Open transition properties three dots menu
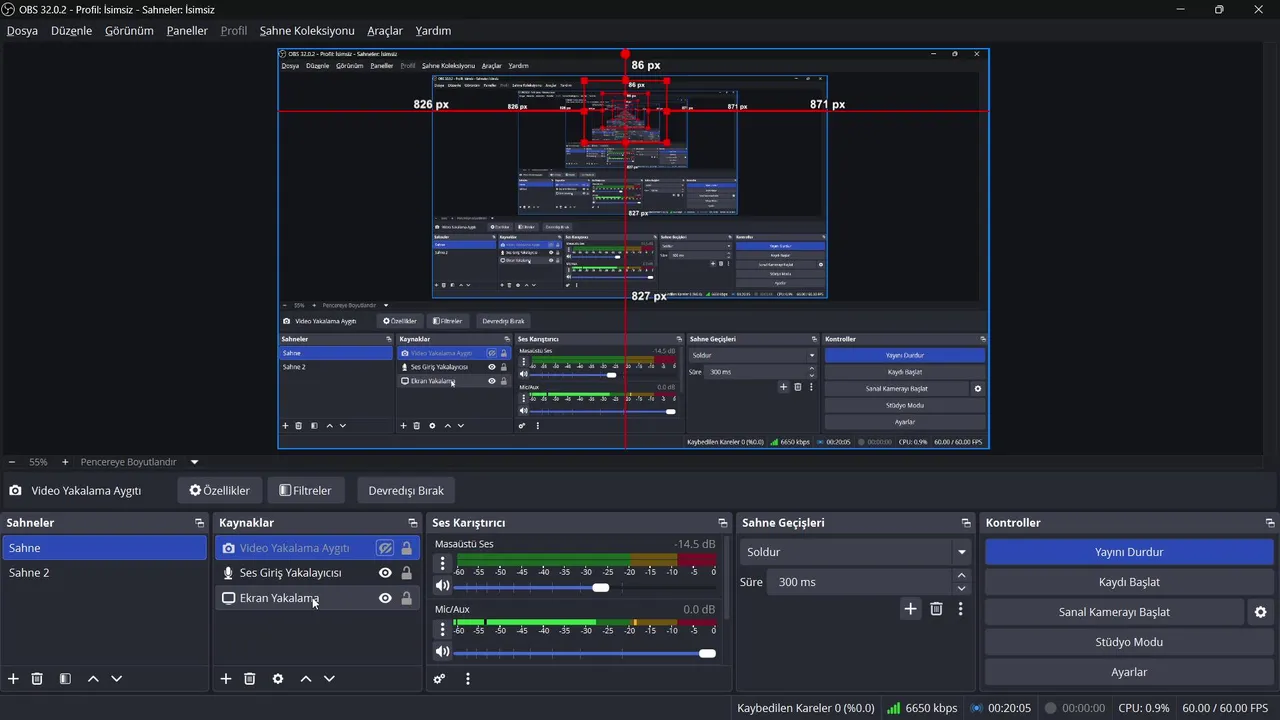The image size is (1280, 720). tap(960, 608)
